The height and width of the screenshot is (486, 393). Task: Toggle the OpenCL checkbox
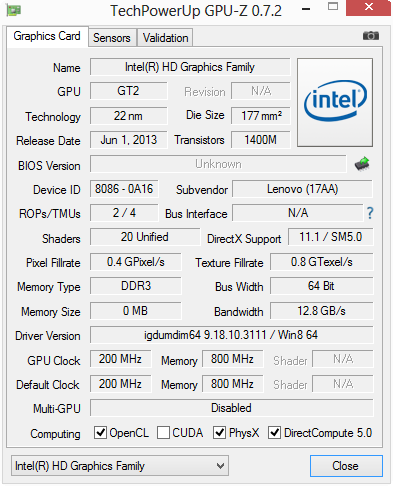(100, 432)
